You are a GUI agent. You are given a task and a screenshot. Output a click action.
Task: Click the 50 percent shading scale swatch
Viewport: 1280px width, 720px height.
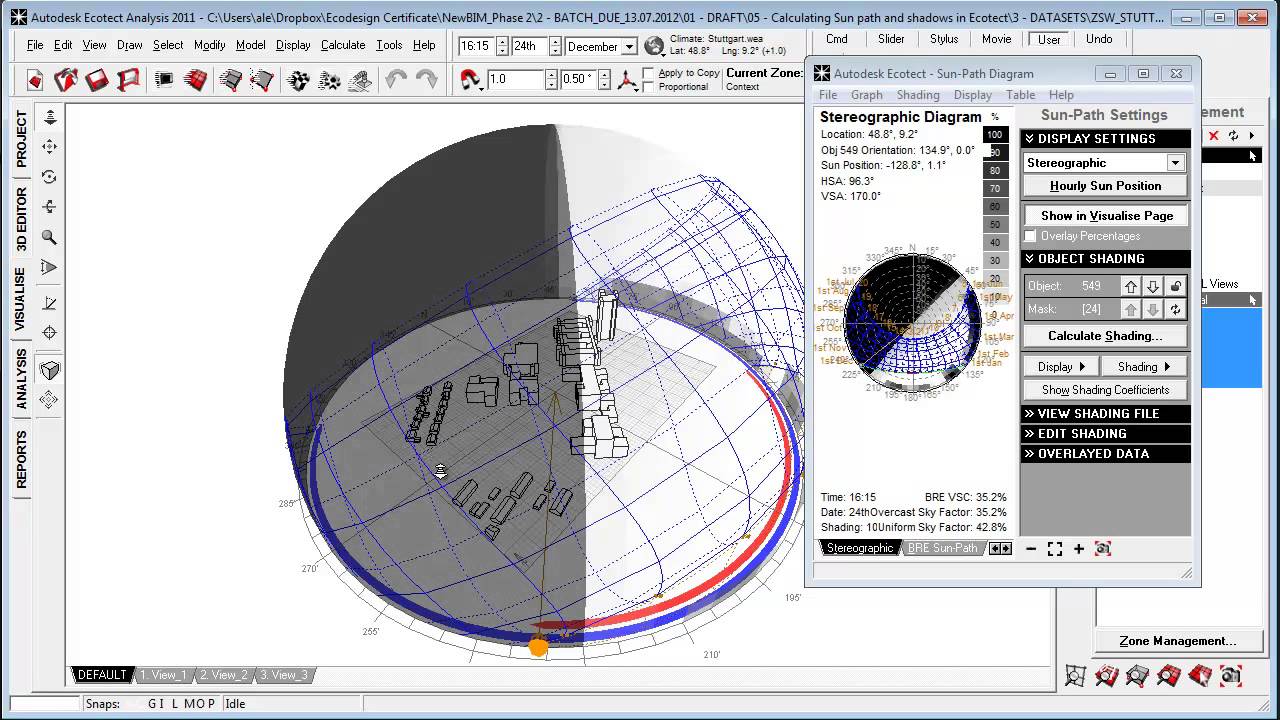pos(994,225)
